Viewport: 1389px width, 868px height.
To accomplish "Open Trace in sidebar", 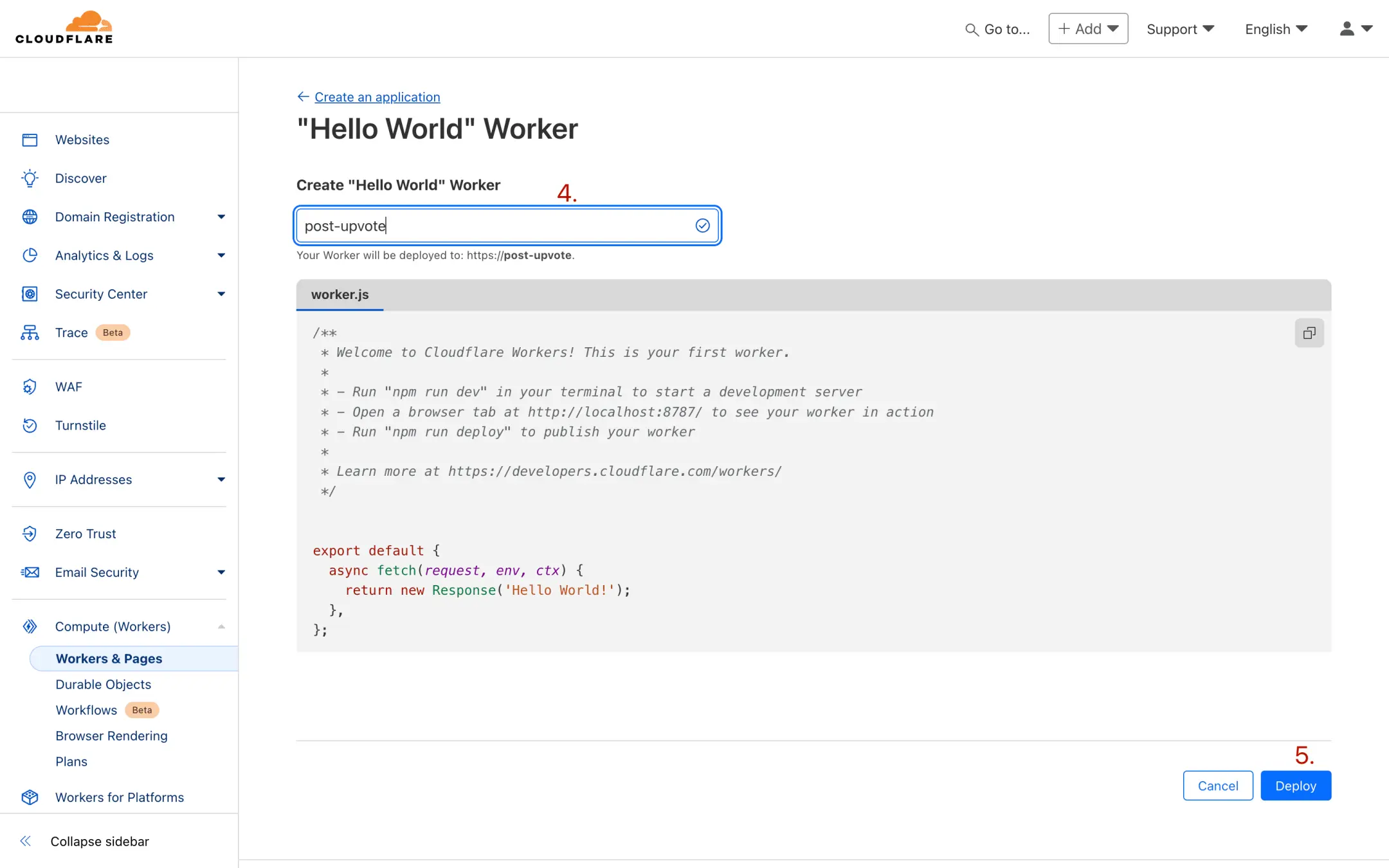I will [x=71, y=332].
